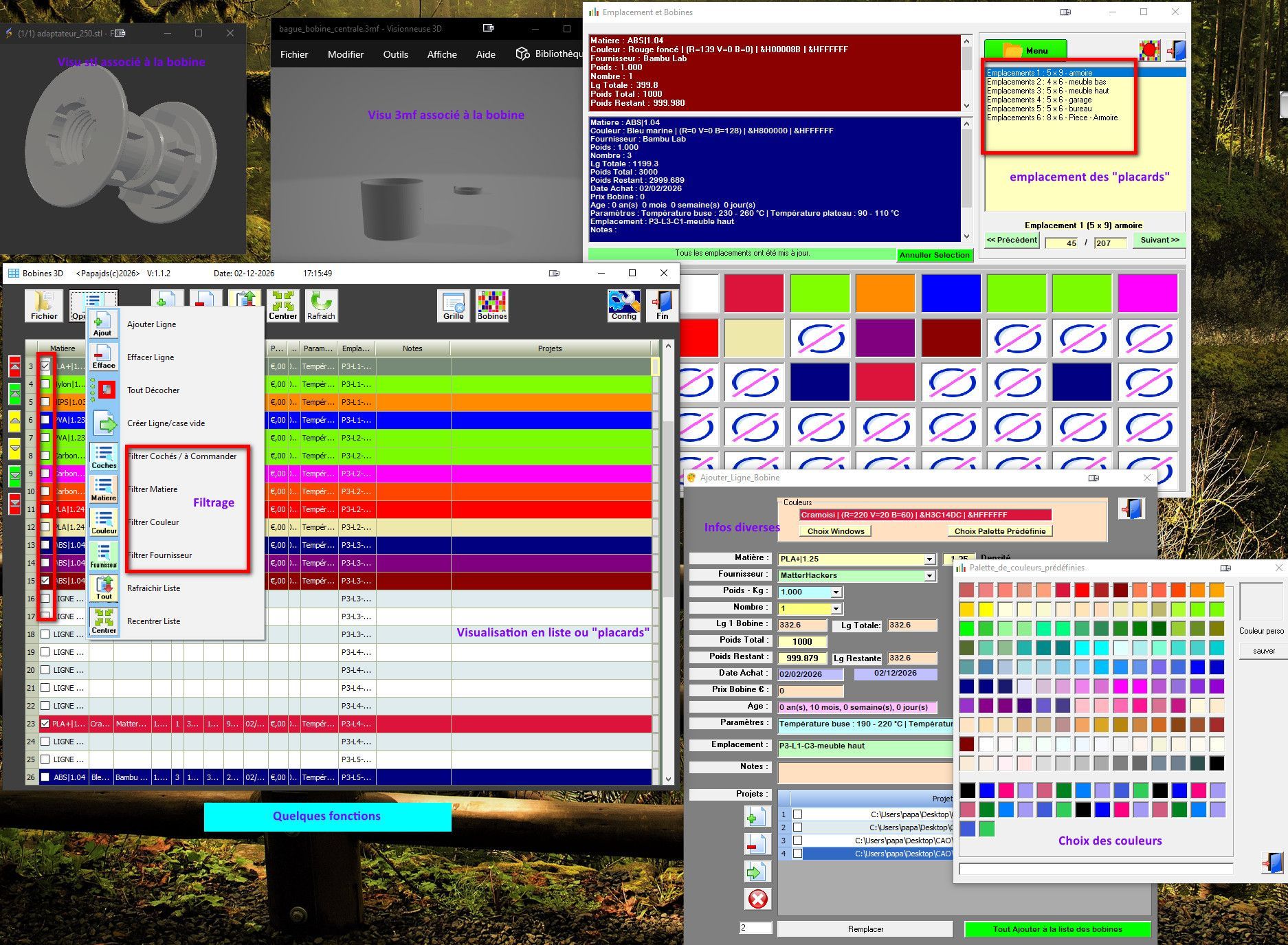Click the Choix Windows button
1288x945 pixels.
click(836, 531)
